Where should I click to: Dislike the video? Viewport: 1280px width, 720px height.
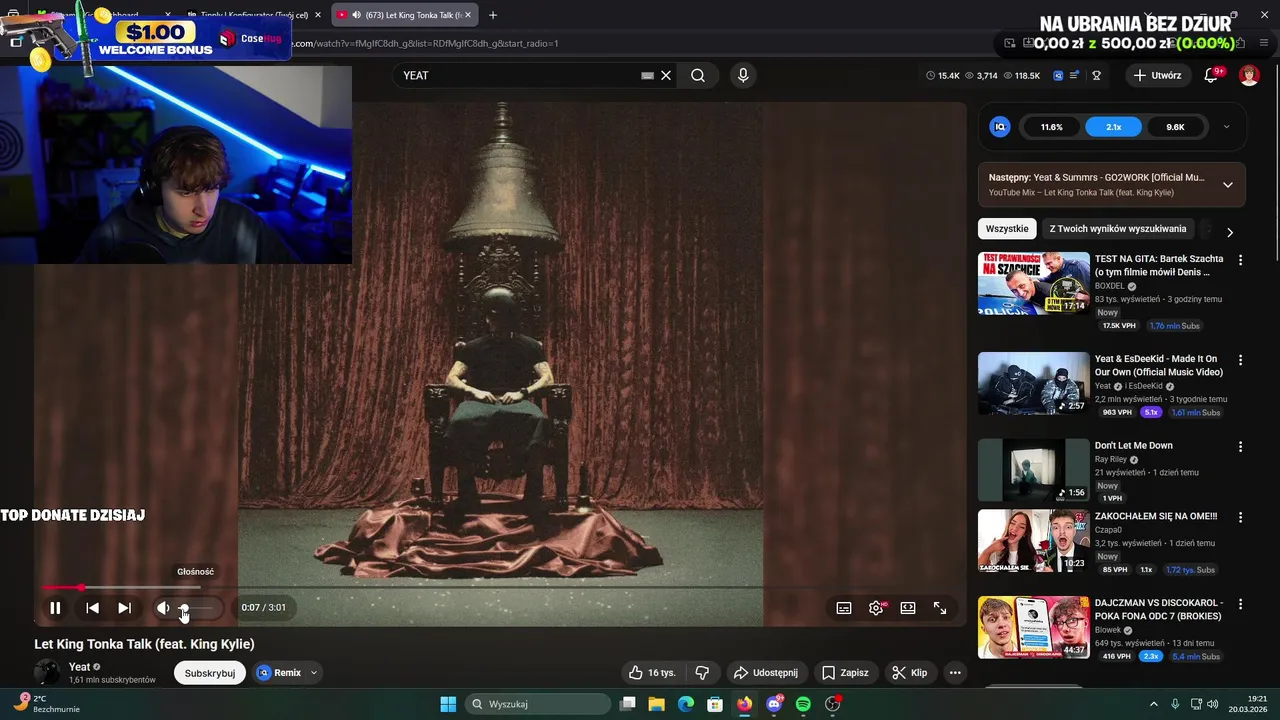(702, 673)
